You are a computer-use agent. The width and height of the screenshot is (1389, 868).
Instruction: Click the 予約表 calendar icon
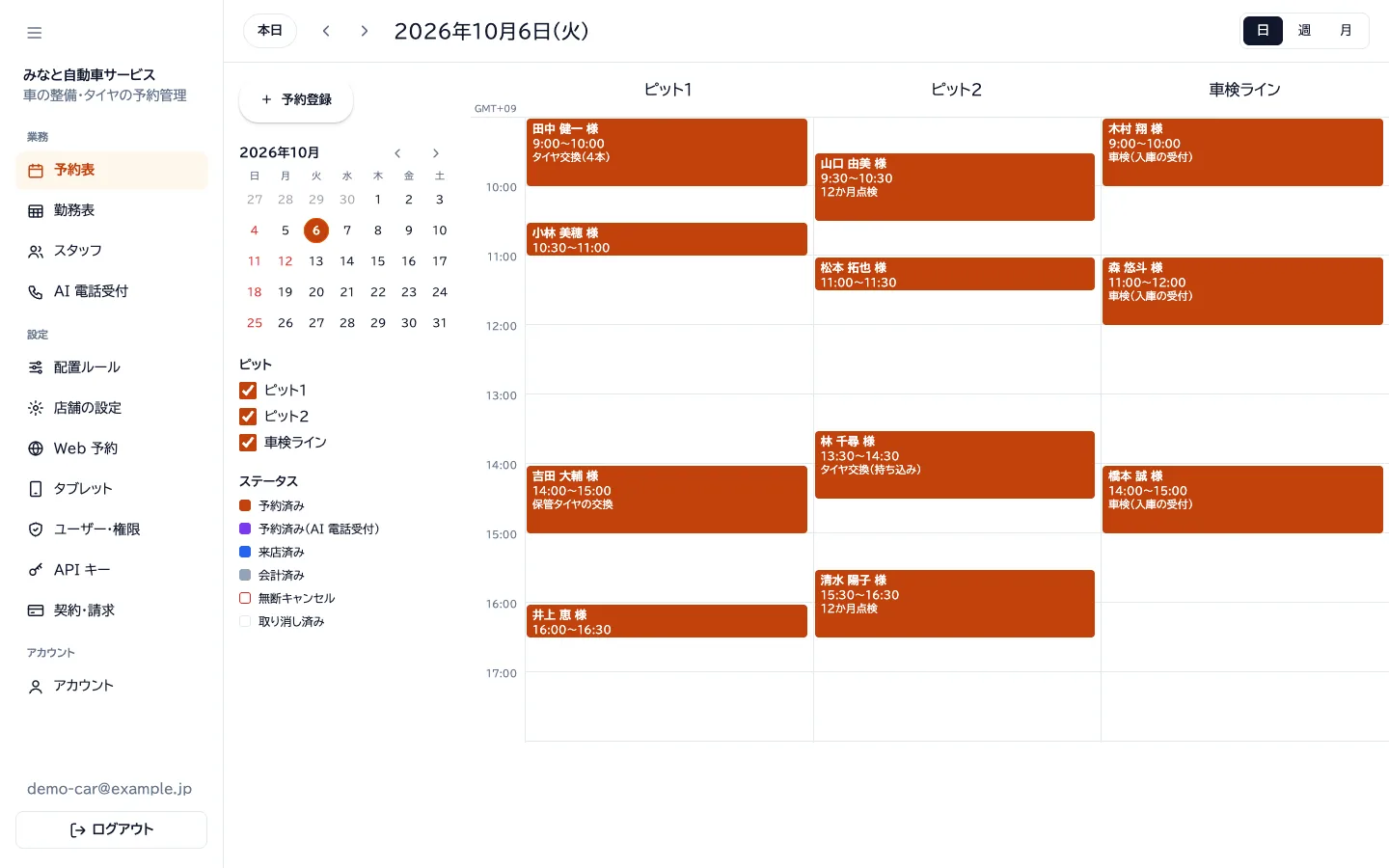(x=36, y=171)
